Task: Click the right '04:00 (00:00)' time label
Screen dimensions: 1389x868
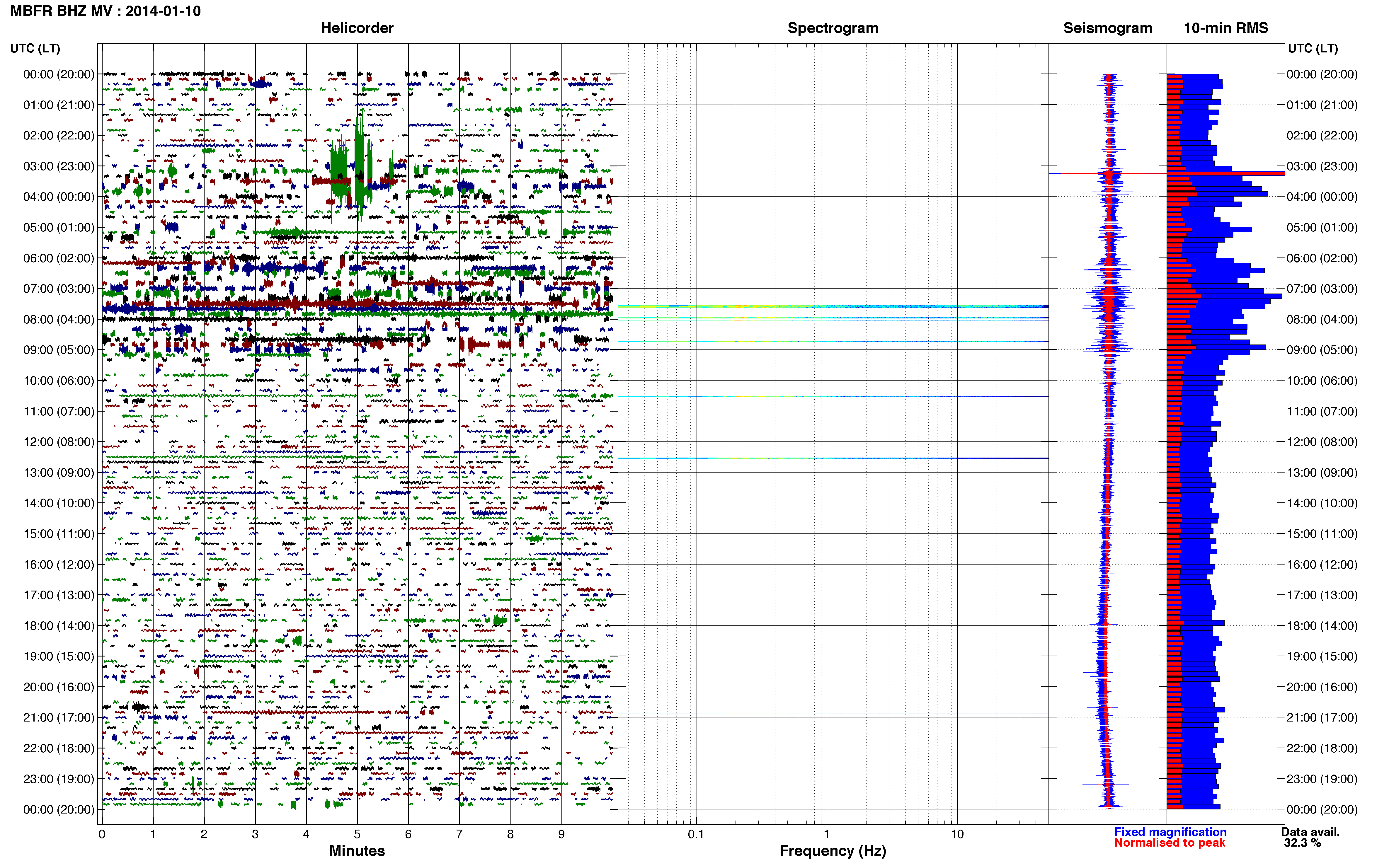Action: pos(1322,197)
